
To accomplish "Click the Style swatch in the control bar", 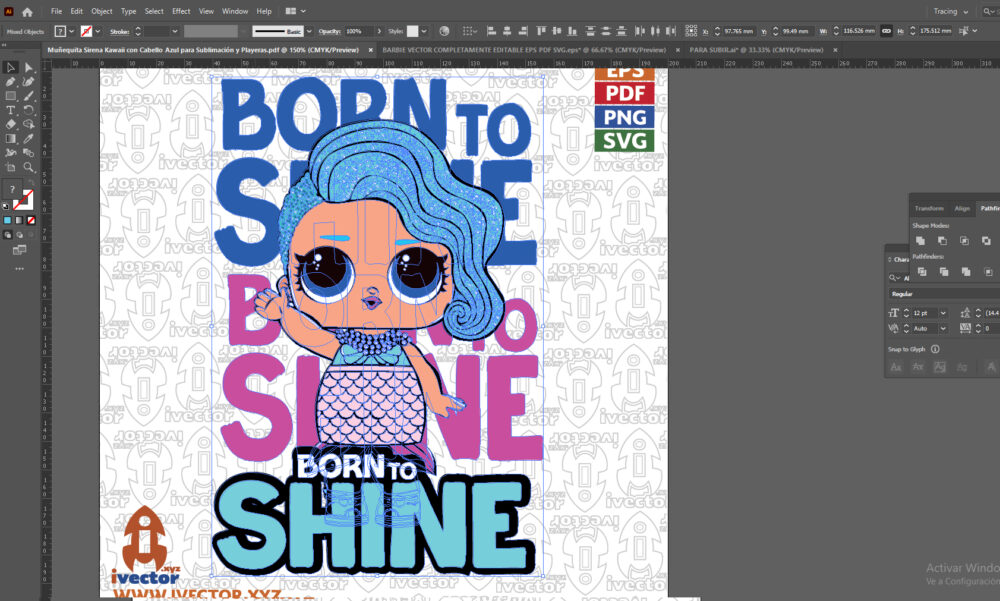I will point(413,31).
